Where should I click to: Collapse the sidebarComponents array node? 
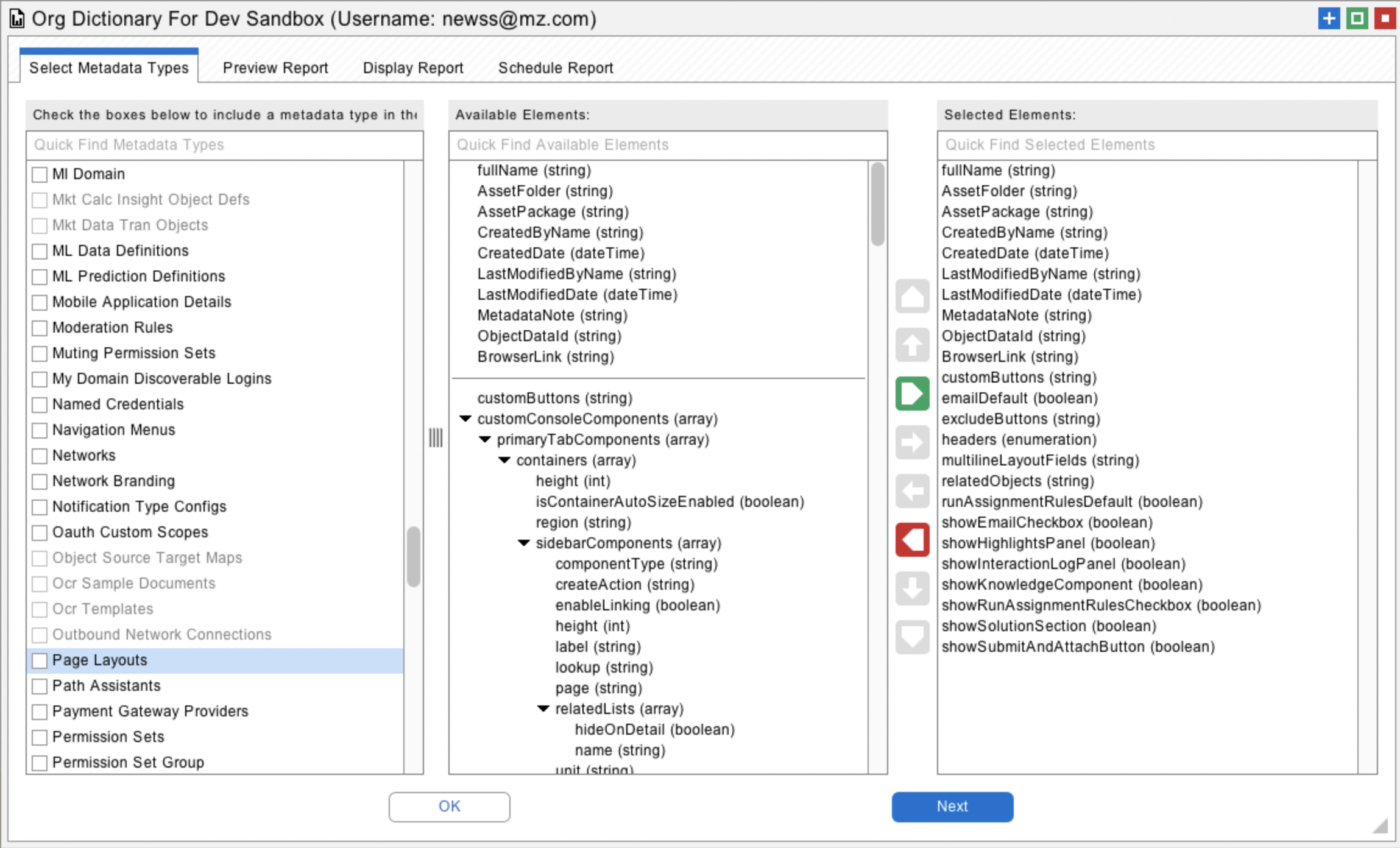coord(524,543)
